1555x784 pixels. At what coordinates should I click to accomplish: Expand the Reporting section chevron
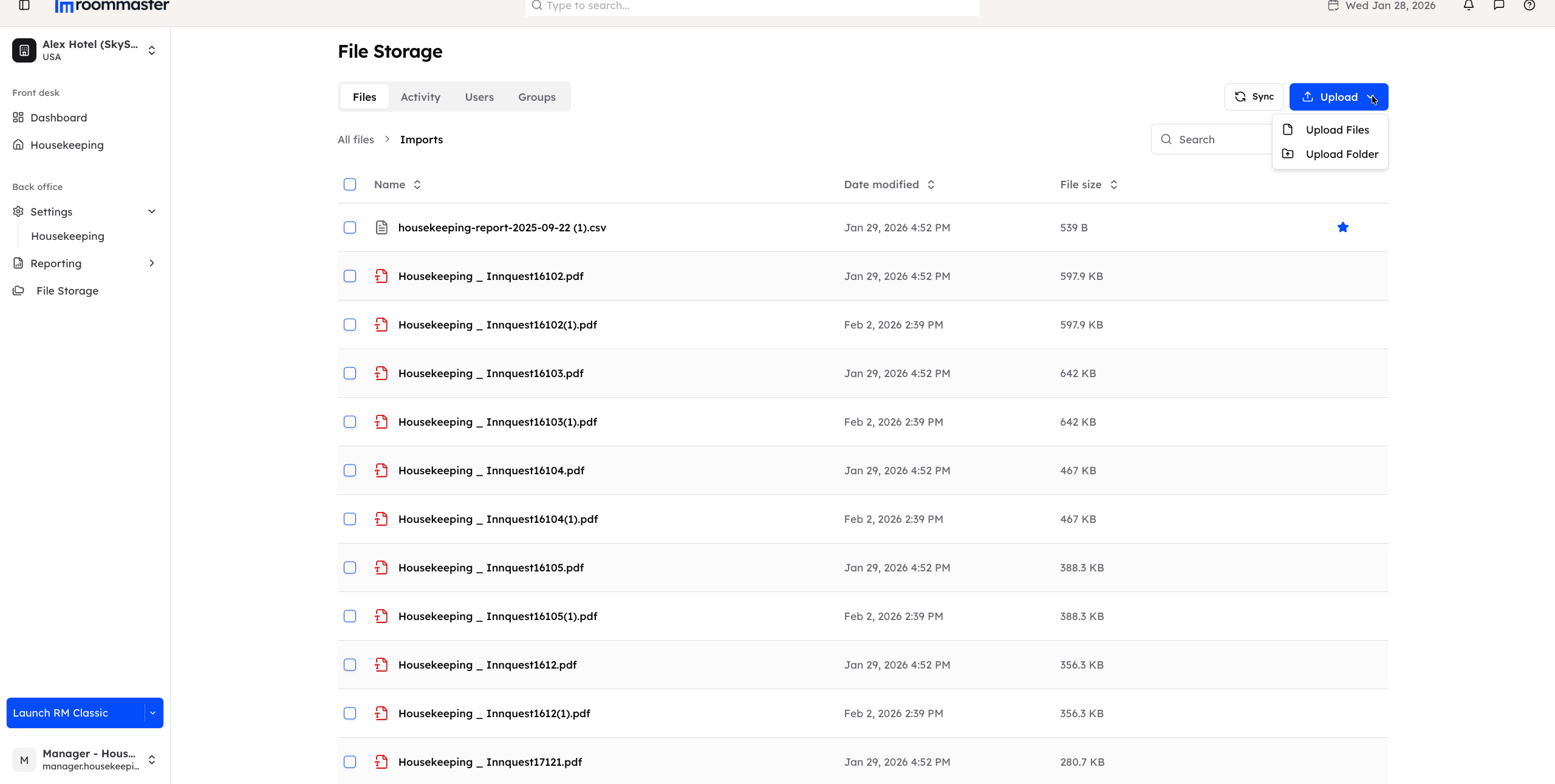pos(152,263)
